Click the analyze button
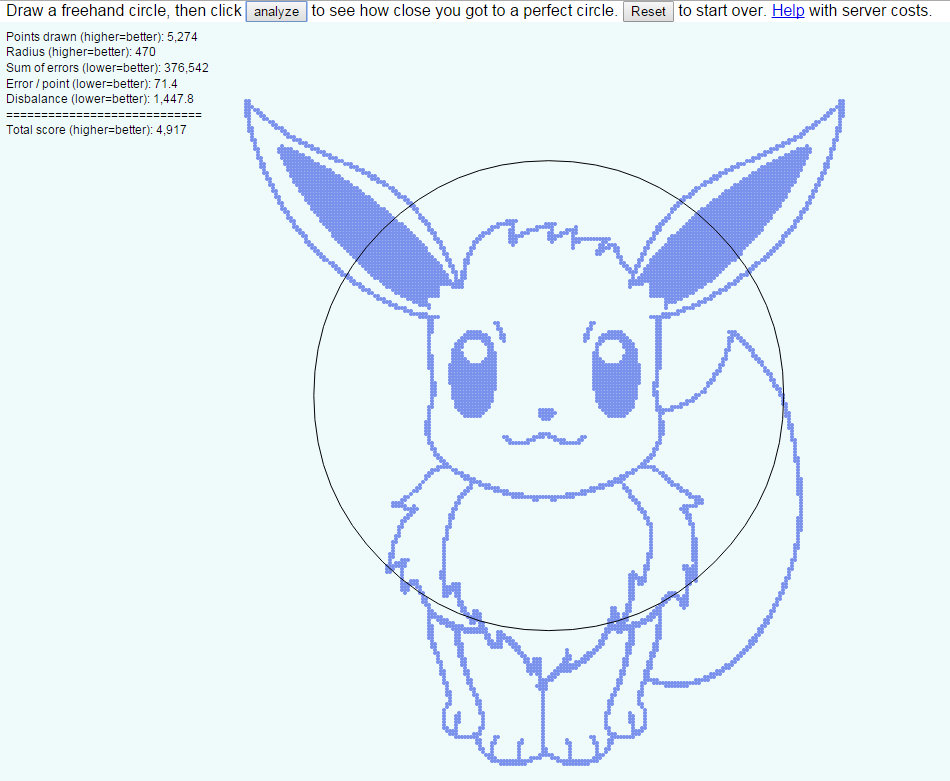The image size is (950, 781). coord(276,12)
